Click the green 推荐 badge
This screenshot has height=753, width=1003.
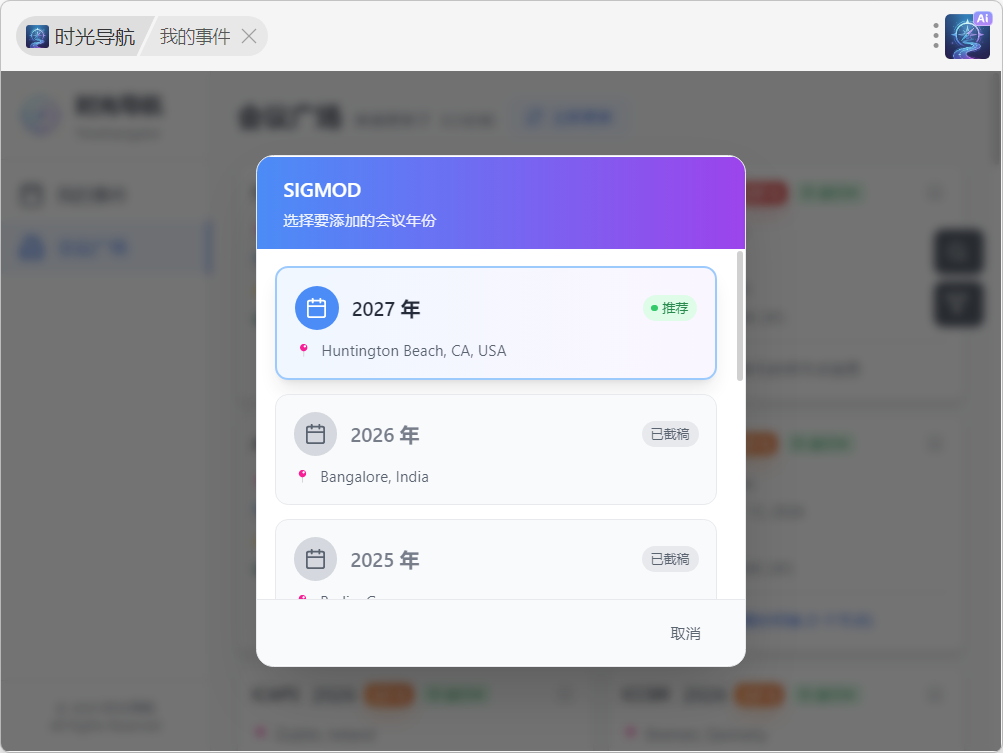pos(669,308)
